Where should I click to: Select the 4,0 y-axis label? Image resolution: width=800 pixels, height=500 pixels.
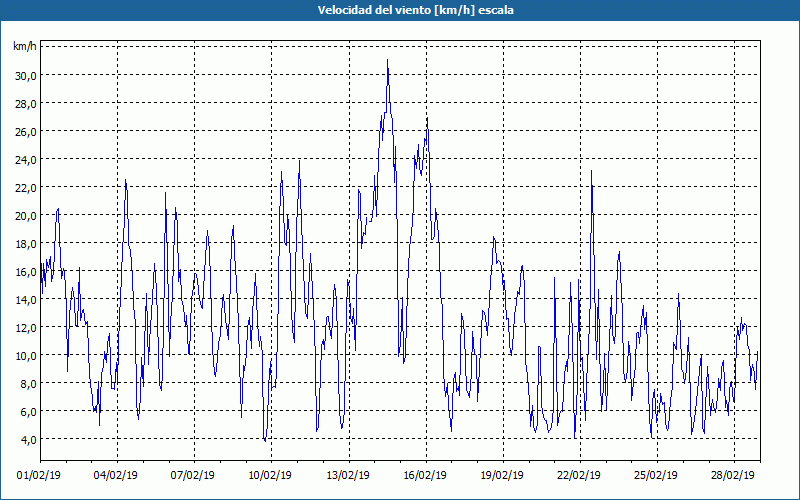28,440
